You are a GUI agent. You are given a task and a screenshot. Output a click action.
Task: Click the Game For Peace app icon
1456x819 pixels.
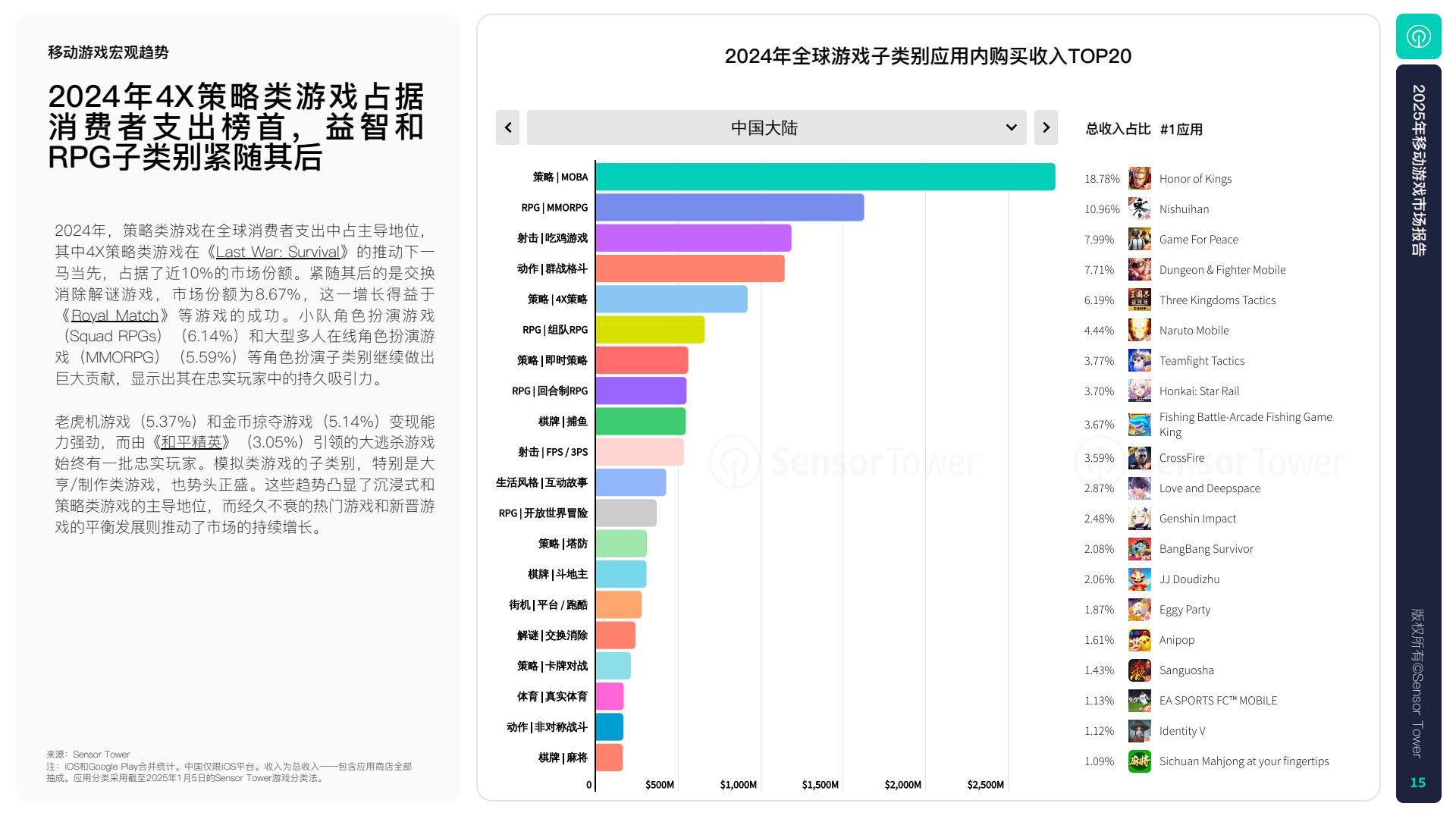click(1139, 239)
